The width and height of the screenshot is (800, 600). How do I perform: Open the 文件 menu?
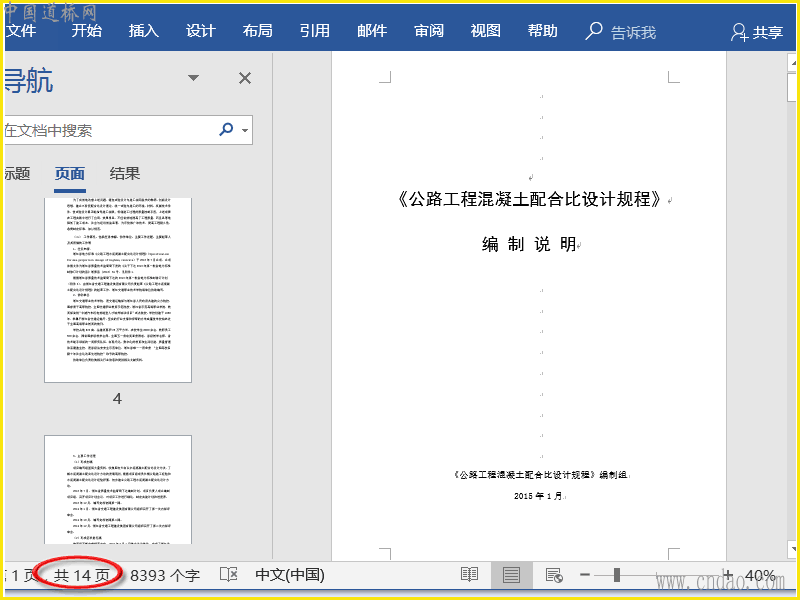(21, 31)
